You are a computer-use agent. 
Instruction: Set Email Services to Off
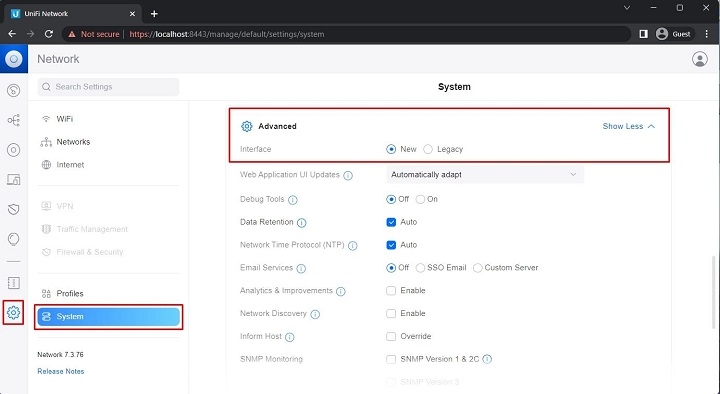[x=391, y=268]
